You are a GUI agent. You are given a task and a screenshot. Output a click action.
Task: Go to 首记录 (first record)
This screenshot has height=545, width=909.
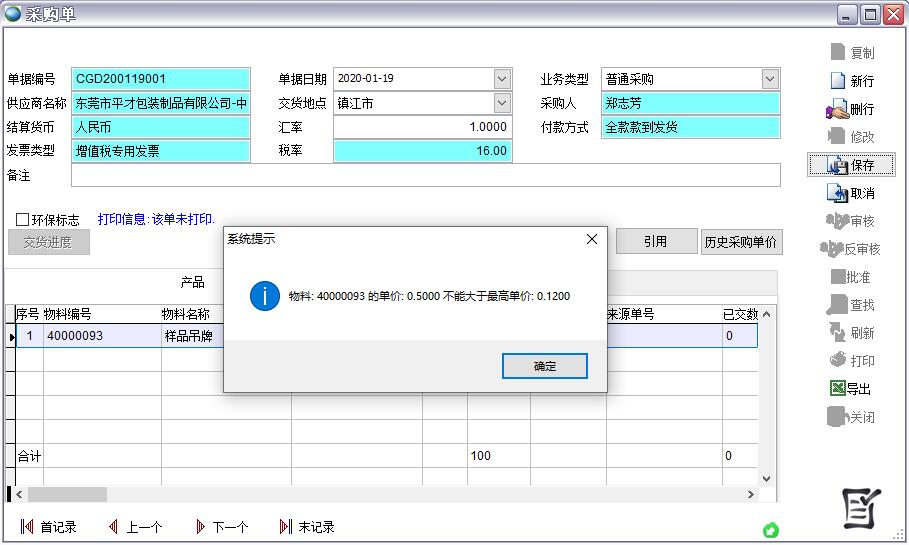[47, 527]
